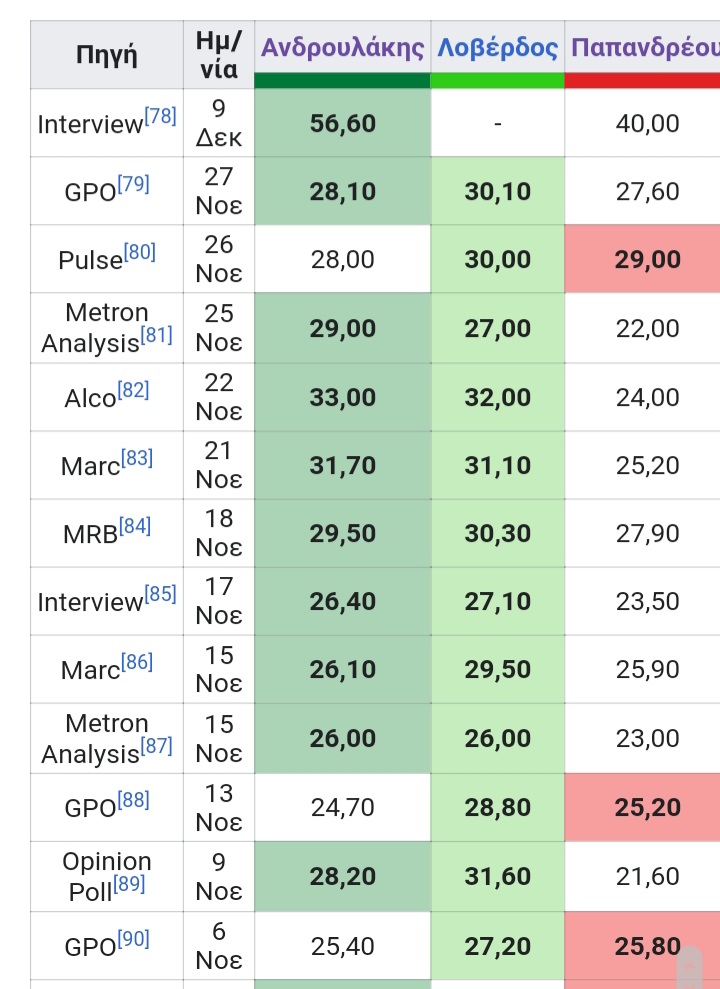This screenshot has width=720, height=989.
Task: Open citation 84 beside MRB
Action: coord(135,526)
